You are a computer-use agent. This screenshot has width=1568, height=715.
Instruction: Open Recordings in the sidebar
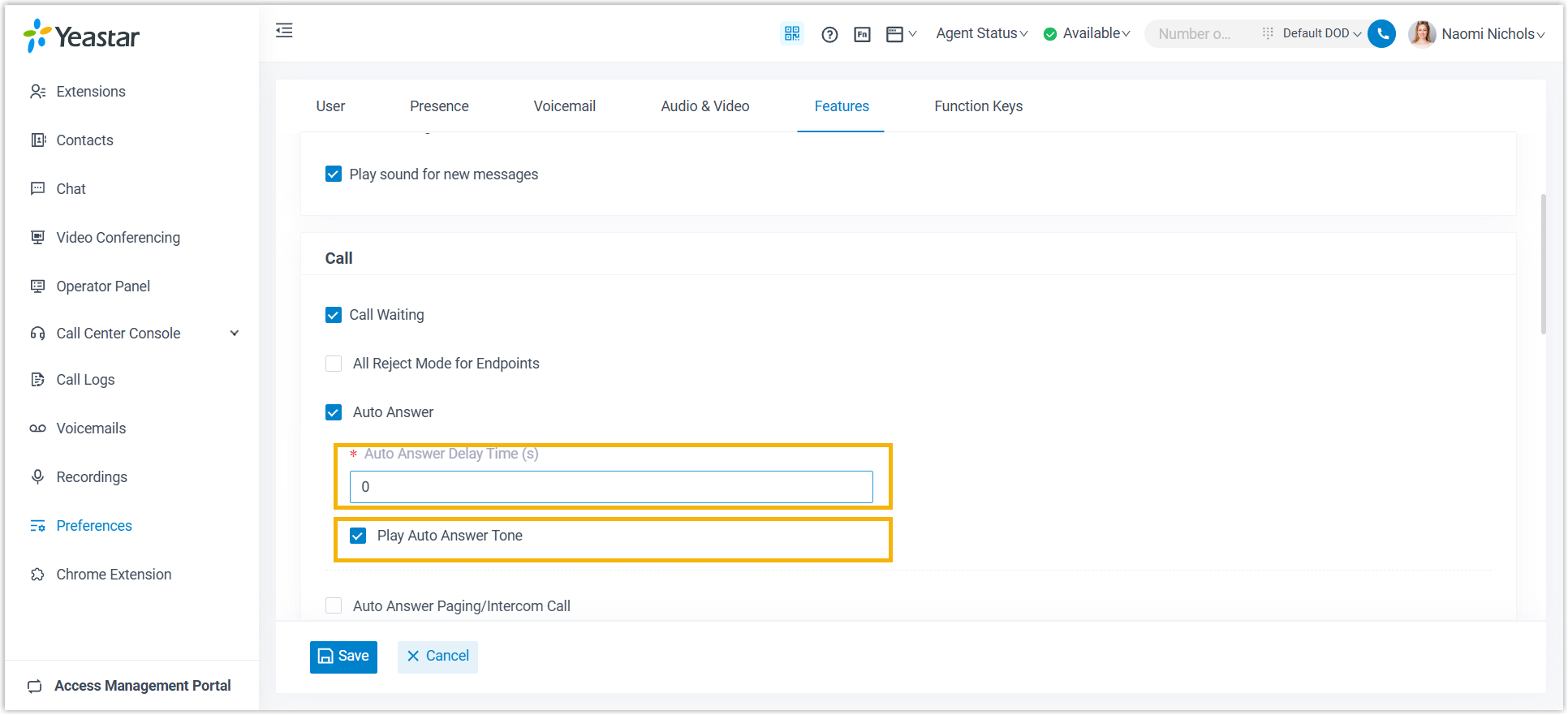pos(92,477)
